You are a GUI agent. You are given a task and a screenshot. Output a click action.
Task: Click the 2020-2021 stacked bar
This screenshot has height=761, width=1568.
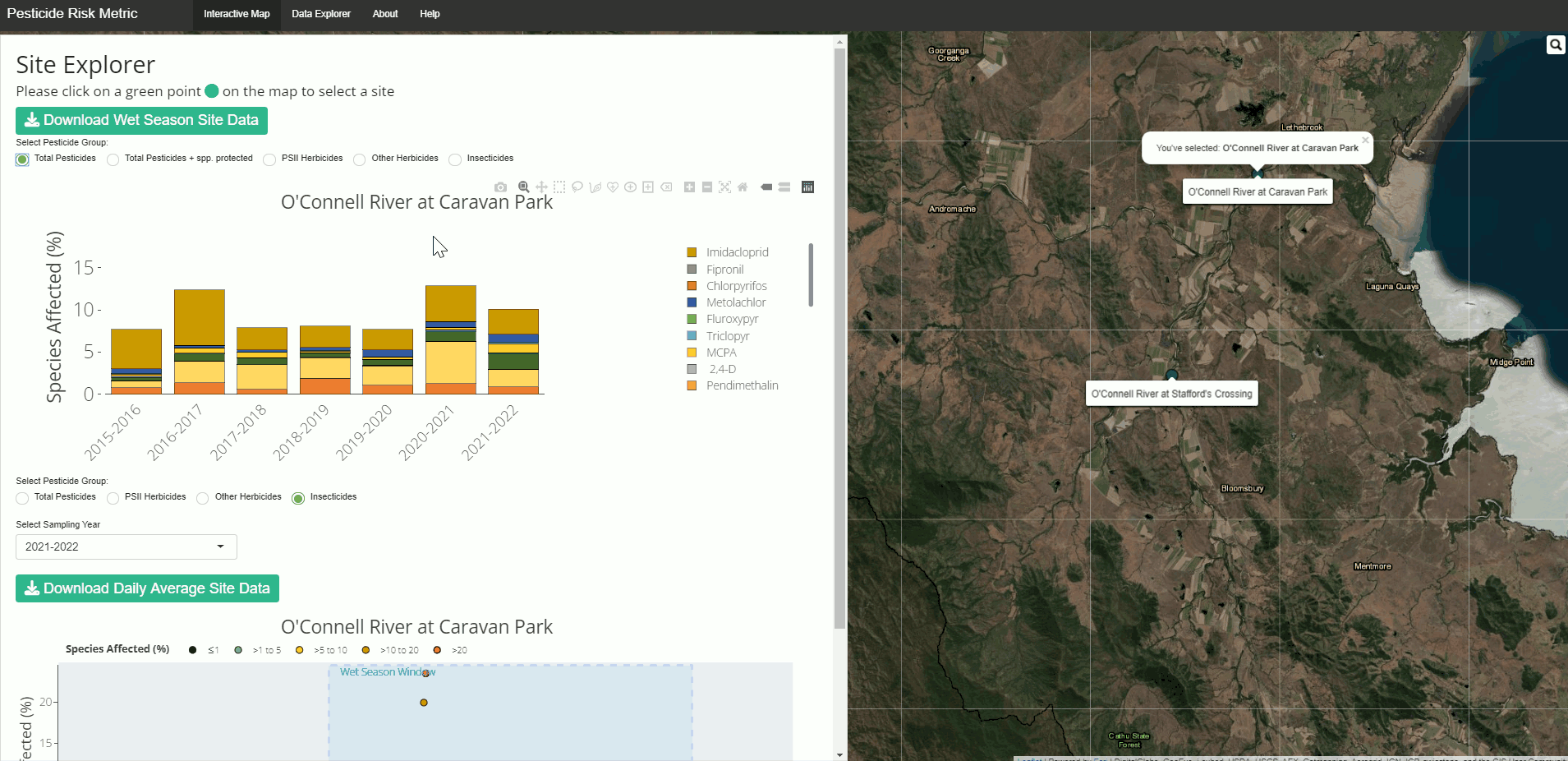451,339
